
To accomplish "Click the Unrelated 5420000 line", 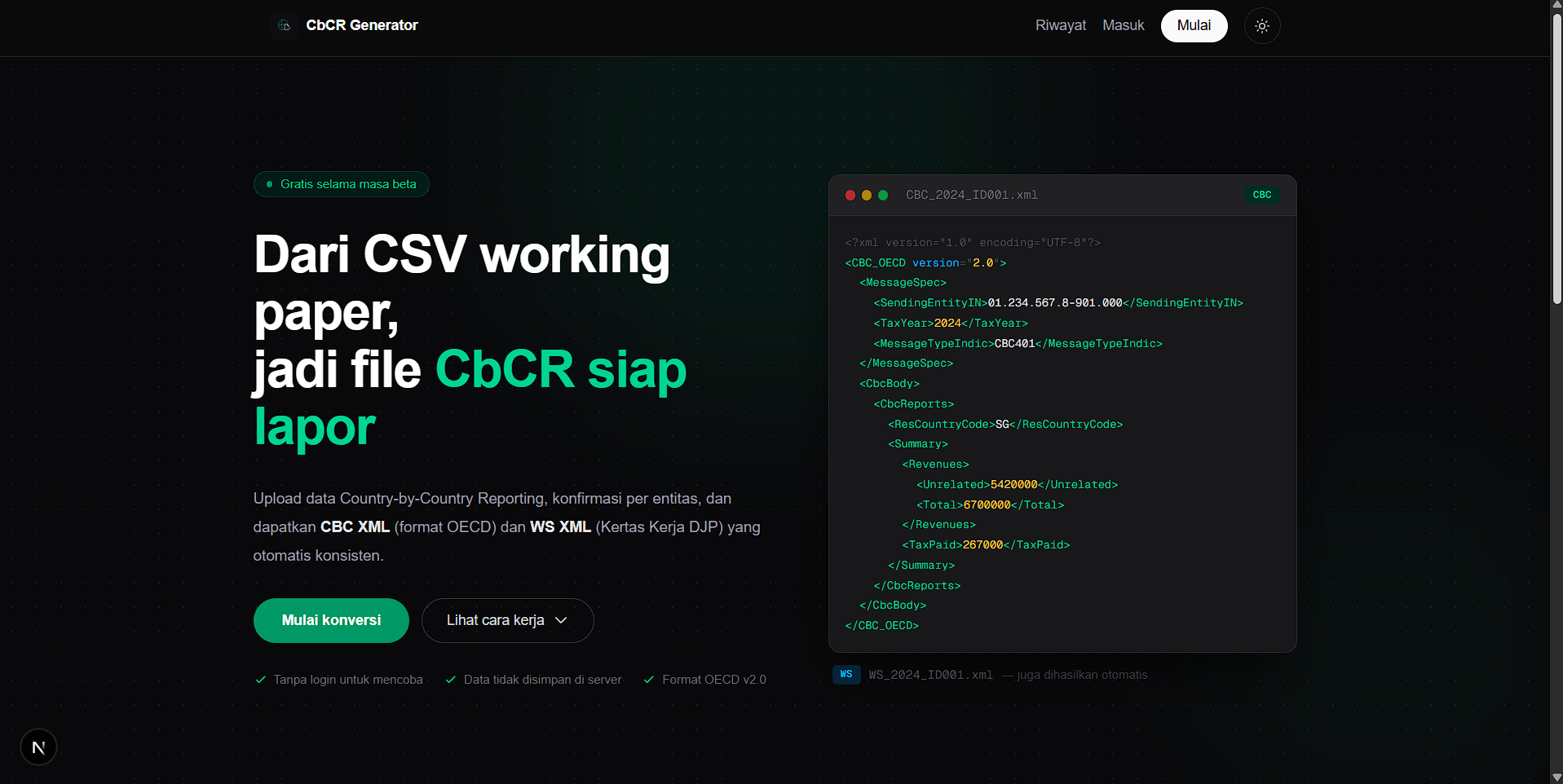I will click(1017, 485).
